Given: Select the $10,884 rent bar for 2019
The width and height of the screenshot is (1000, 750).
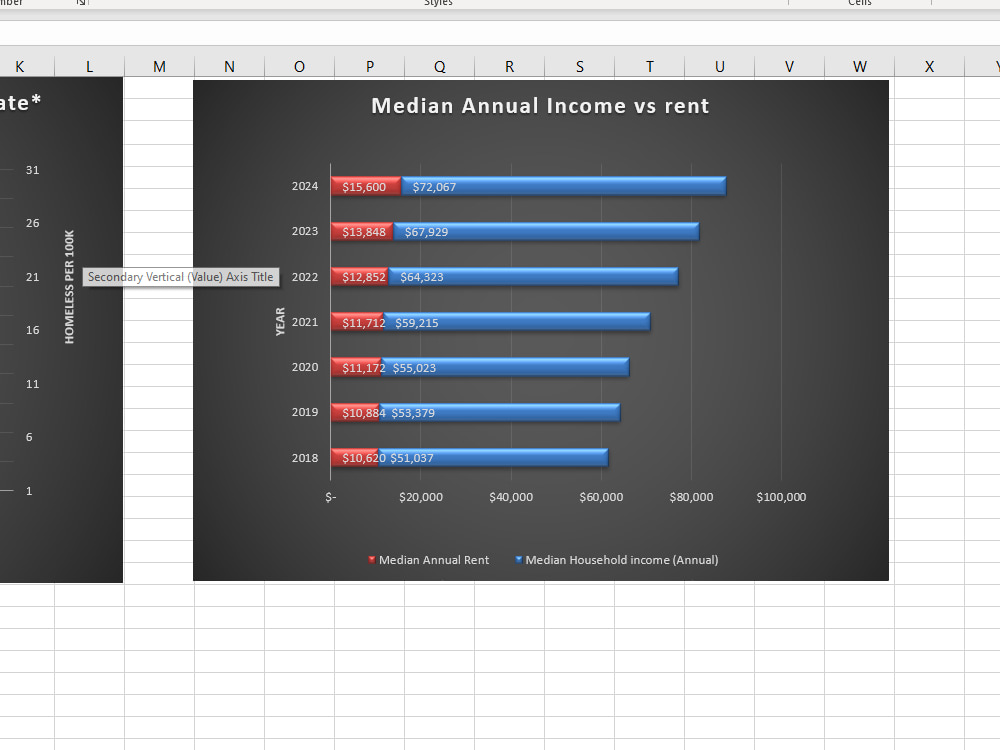Looking at the screenshot, I should (355, 413).
